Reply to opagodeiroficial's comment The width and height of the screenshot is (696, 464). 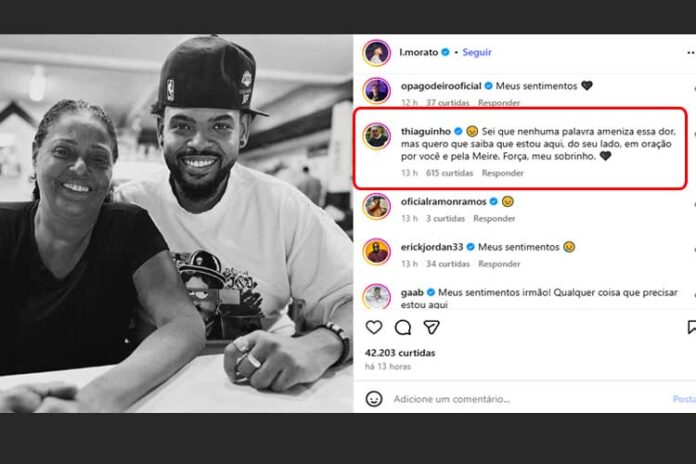click(499, 103)
